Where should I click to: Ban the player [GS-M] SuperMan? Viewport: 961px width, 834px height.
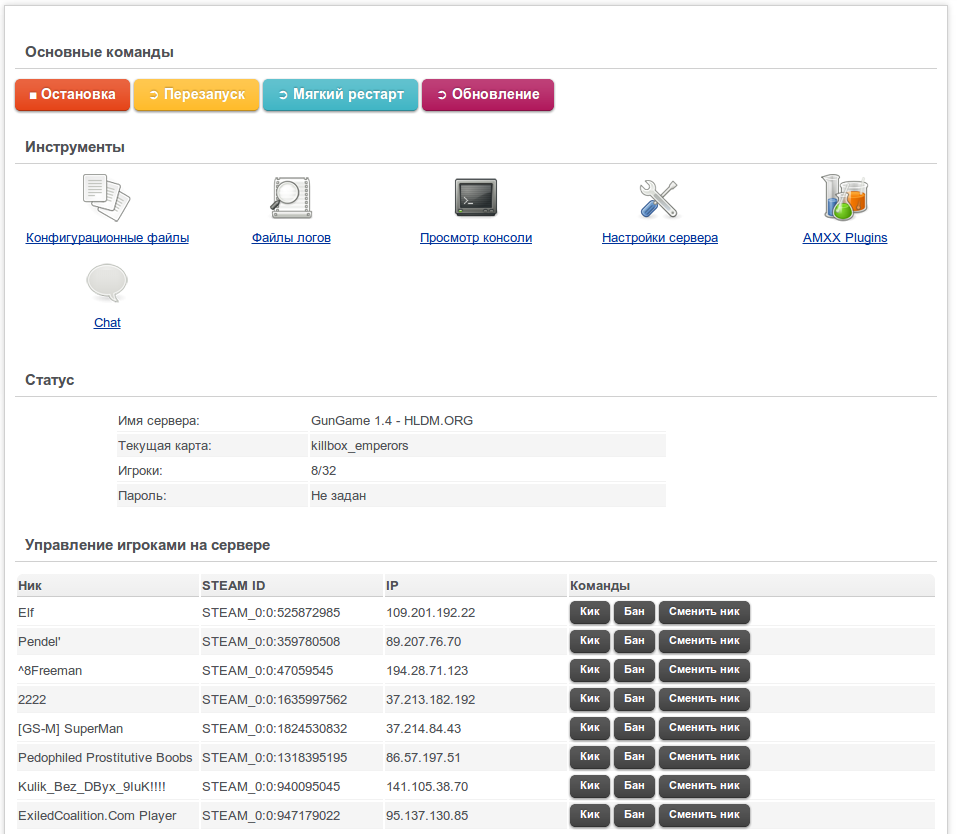pyautogui.click(x=634, y=728)
